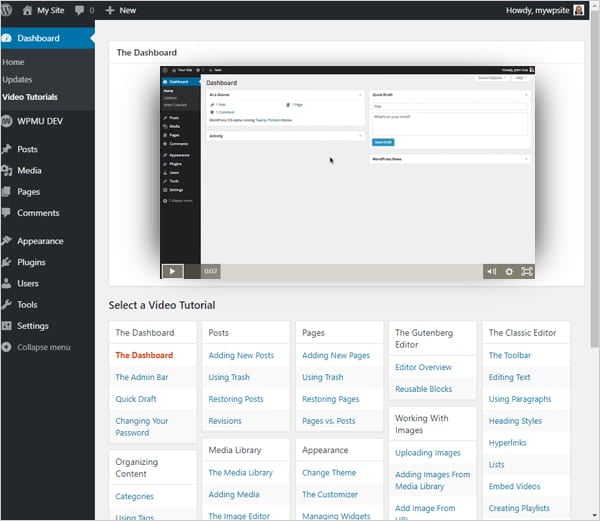
Task: Click the Appearance brush icon
Action: click(7, 241)
